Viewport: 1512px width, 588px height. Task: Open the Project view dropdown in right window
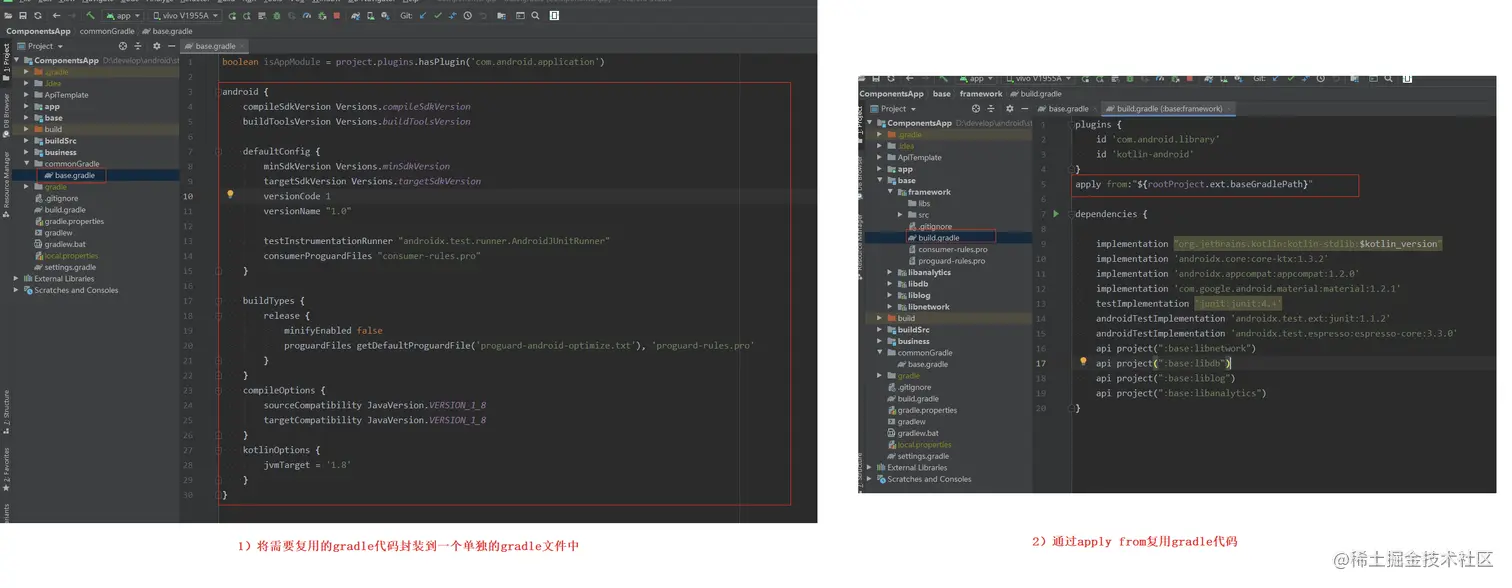pos(893,109)
